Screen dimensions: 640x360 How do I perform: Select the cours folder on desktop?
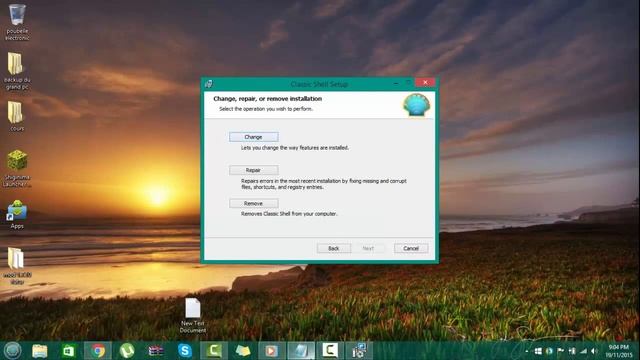pyautogui.click(x=17, y=116)
